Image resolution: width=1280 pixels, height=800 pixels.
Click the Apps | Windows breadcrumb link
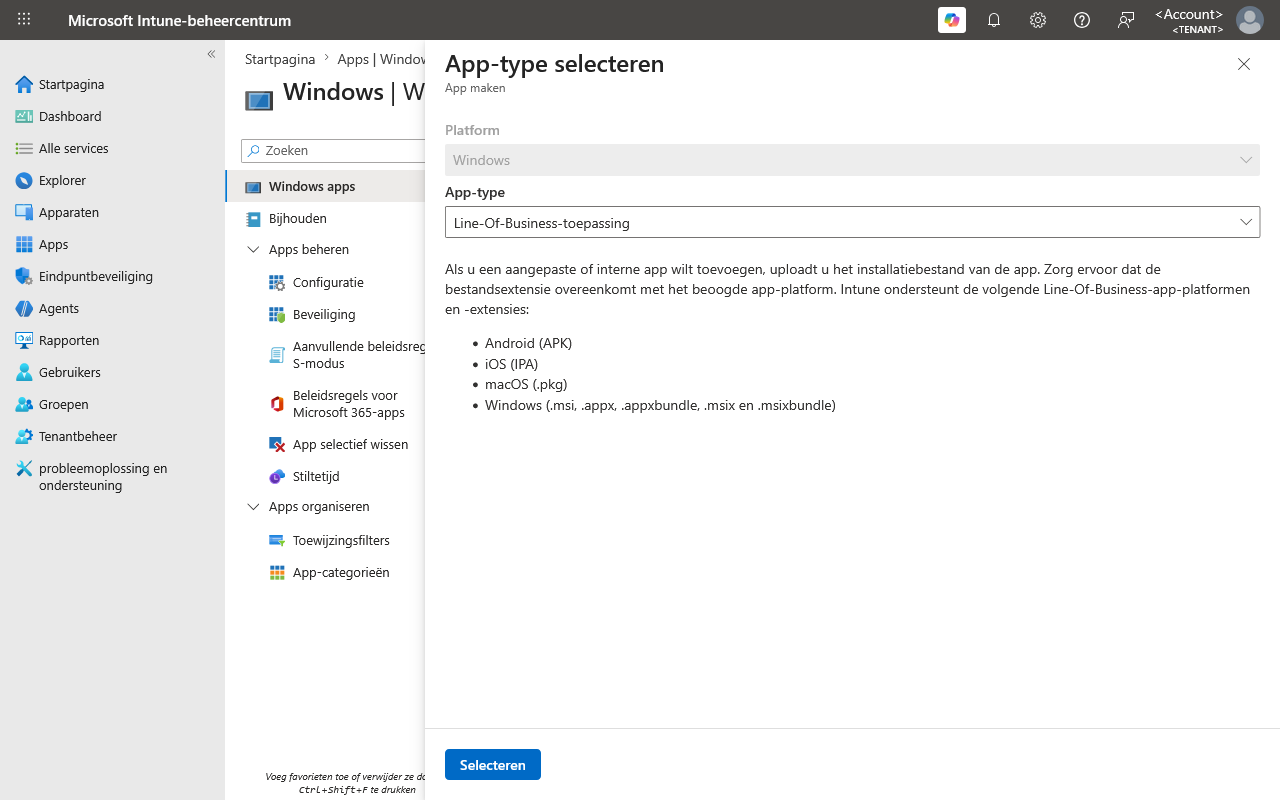(382, 59)
